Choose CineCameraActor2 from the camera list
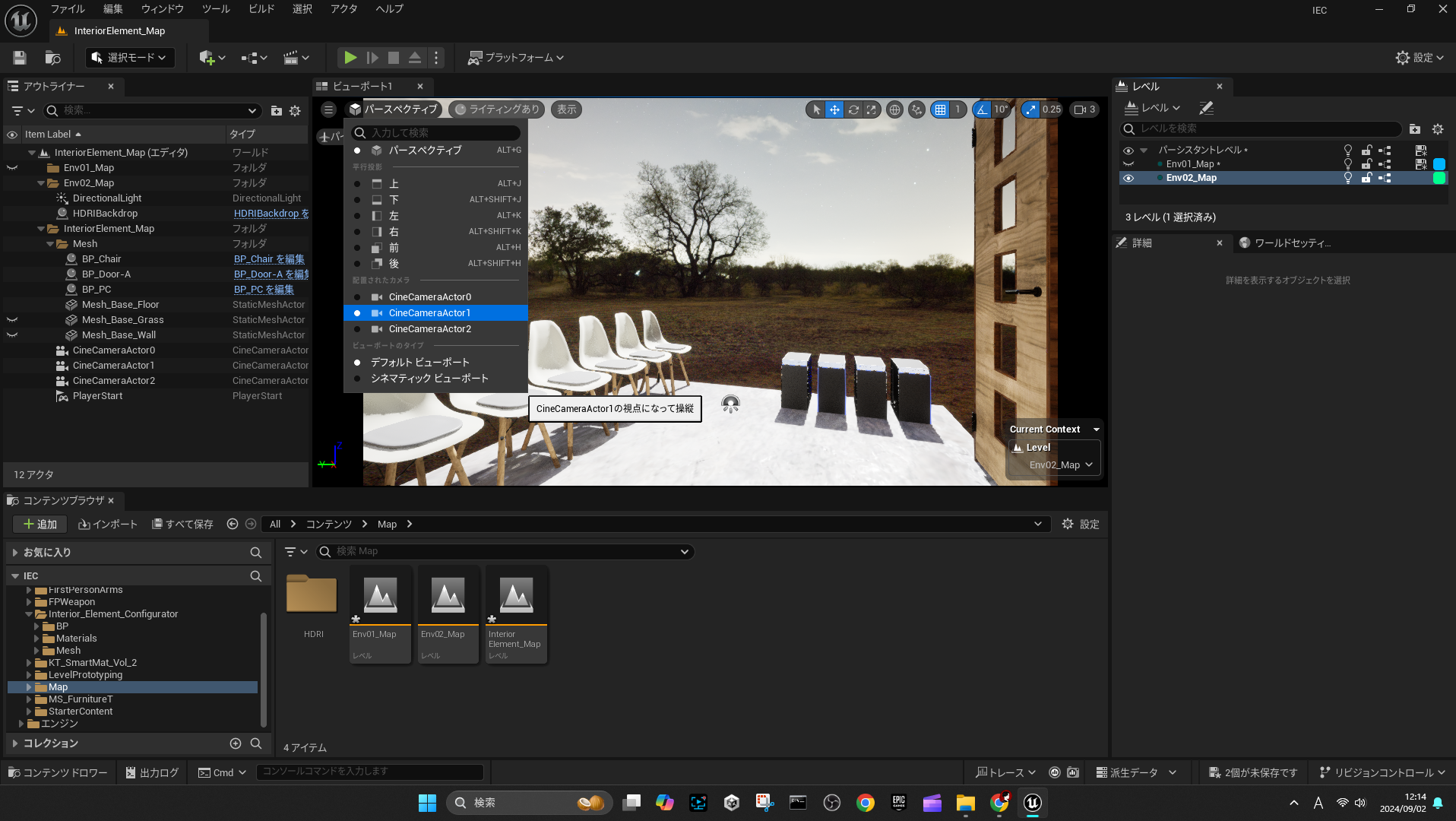Viewport: 1456px width, 821px height. tap(429, 329)
